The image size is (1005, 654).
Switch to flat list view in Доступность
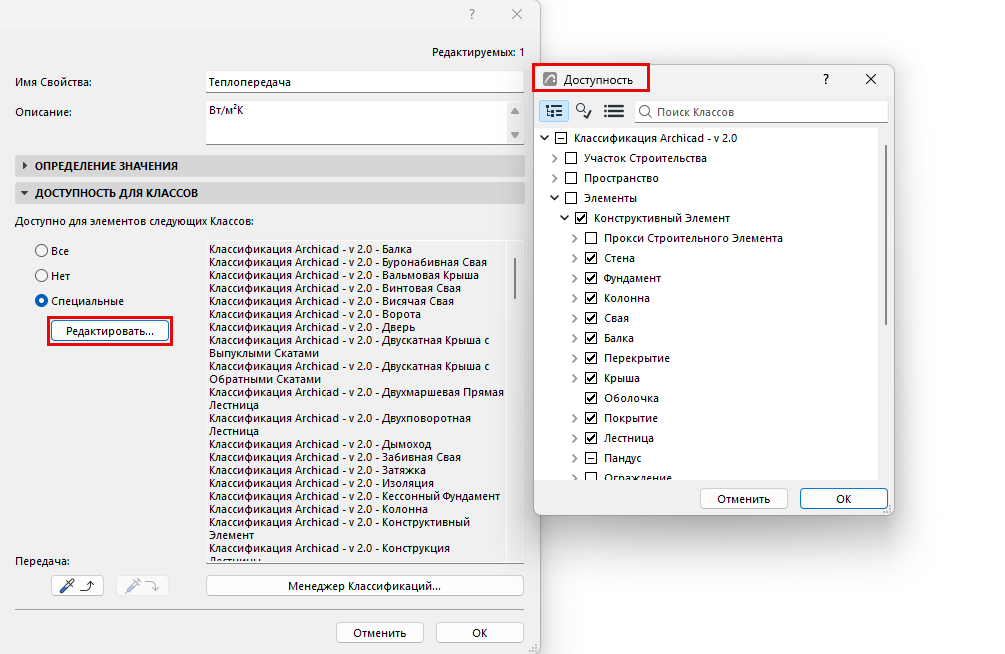613,111
